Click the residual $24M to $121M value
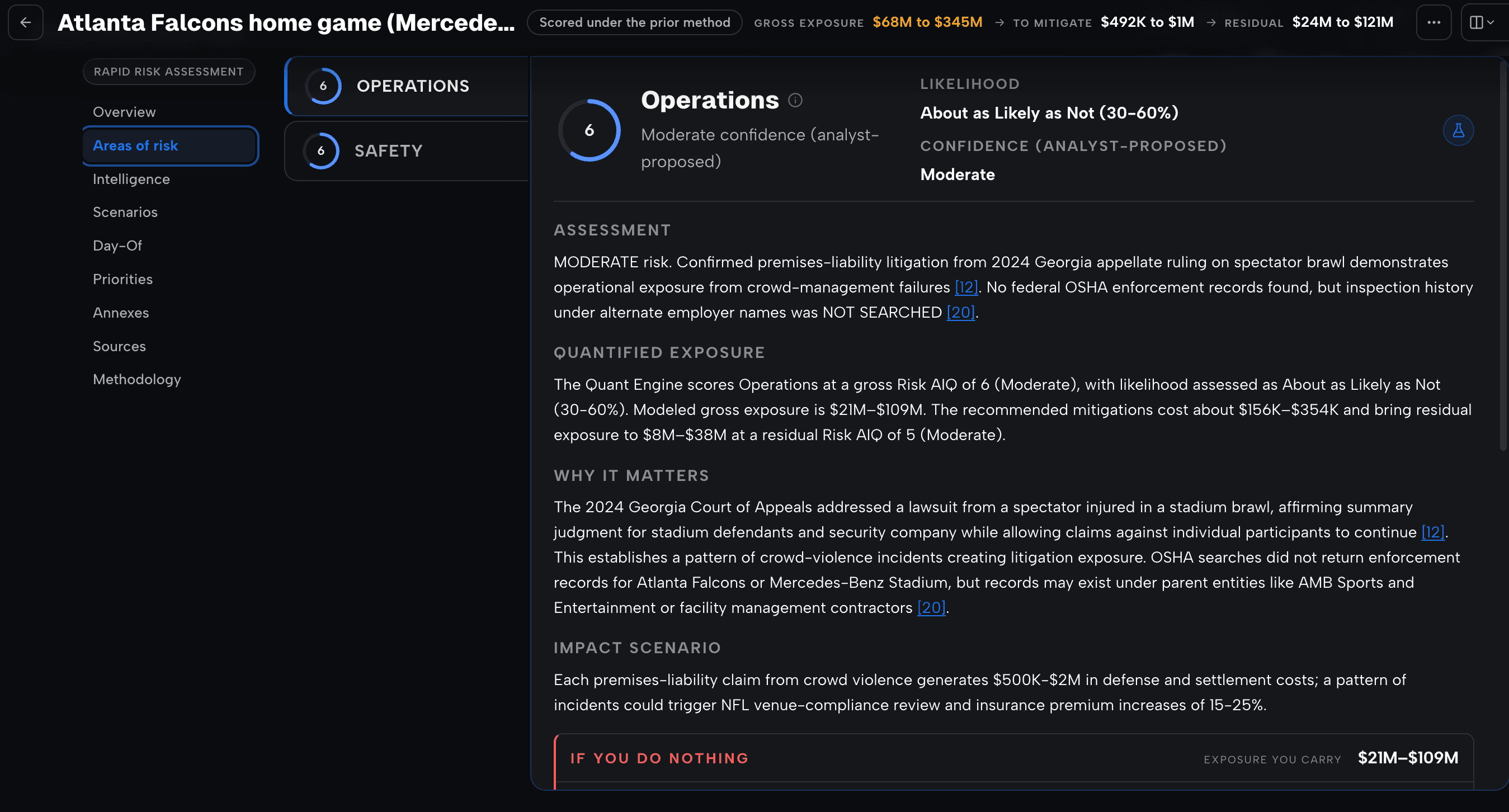This screenshot has width=1509, height=812. click(x=1343, y=22)
